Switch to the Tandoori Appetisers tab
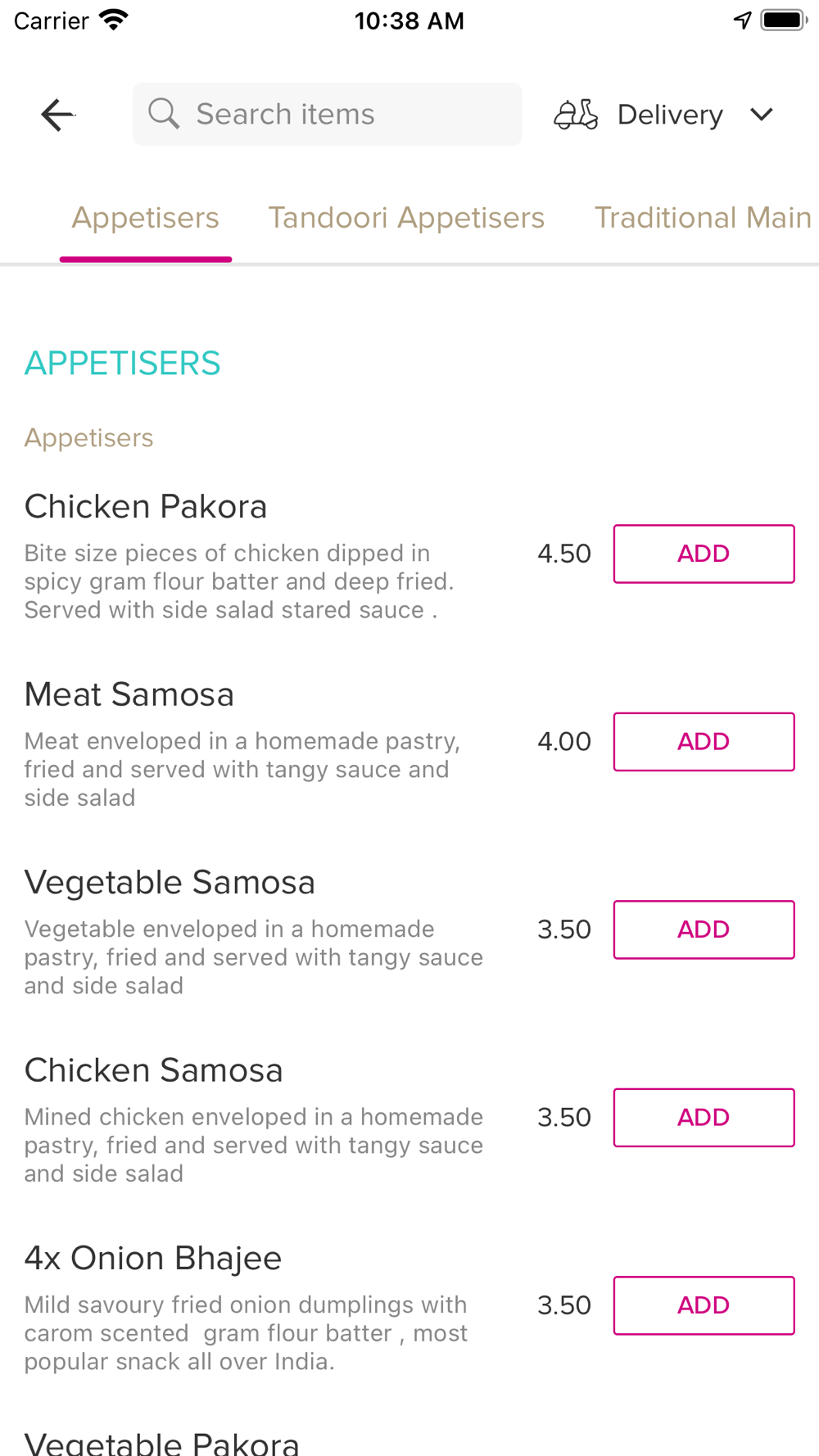The width and height of the screenshot is (819, 1456). coord(406,218)
